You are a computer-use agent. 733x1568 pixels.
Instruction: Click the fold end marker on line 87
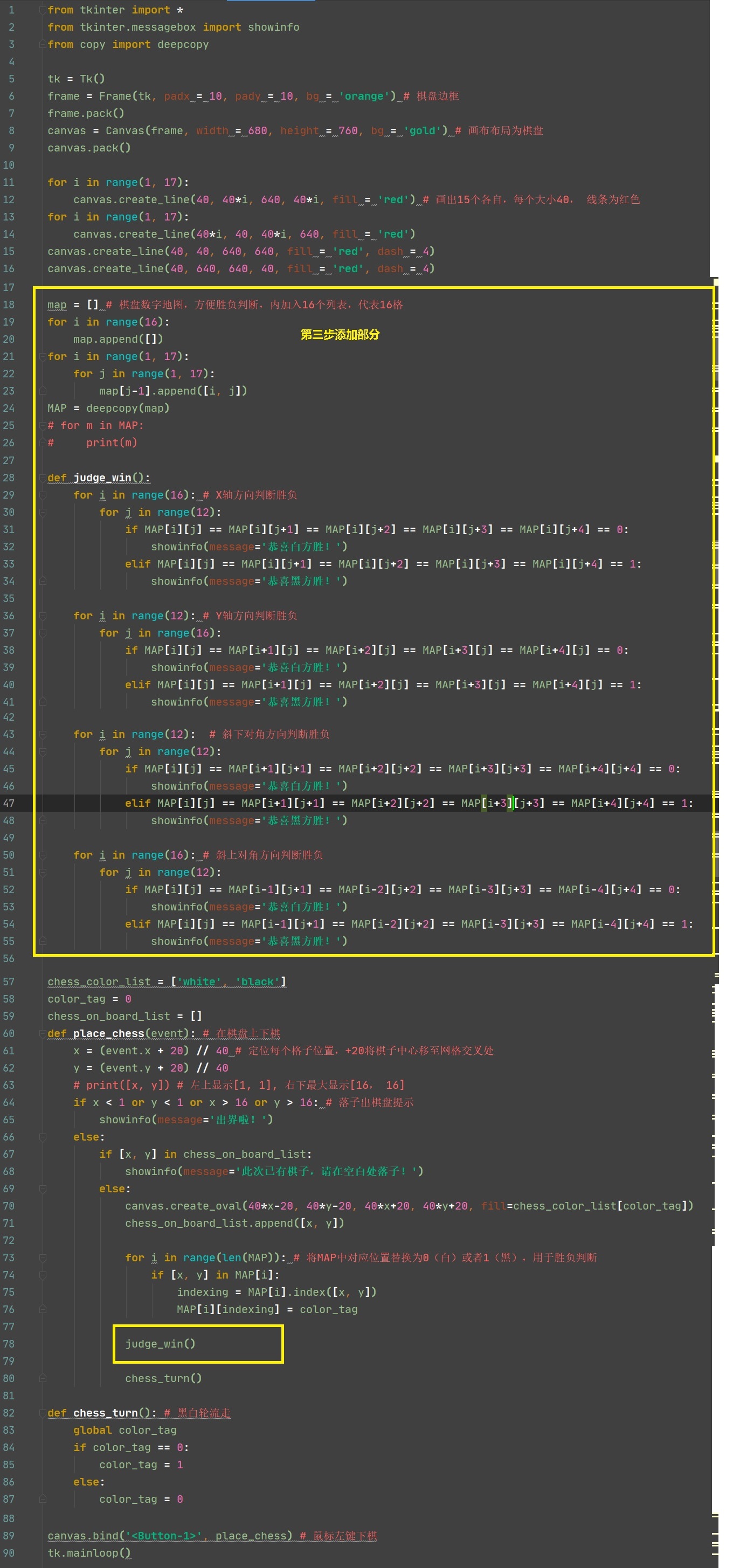pyautogui.click(x=43, y=1499)
